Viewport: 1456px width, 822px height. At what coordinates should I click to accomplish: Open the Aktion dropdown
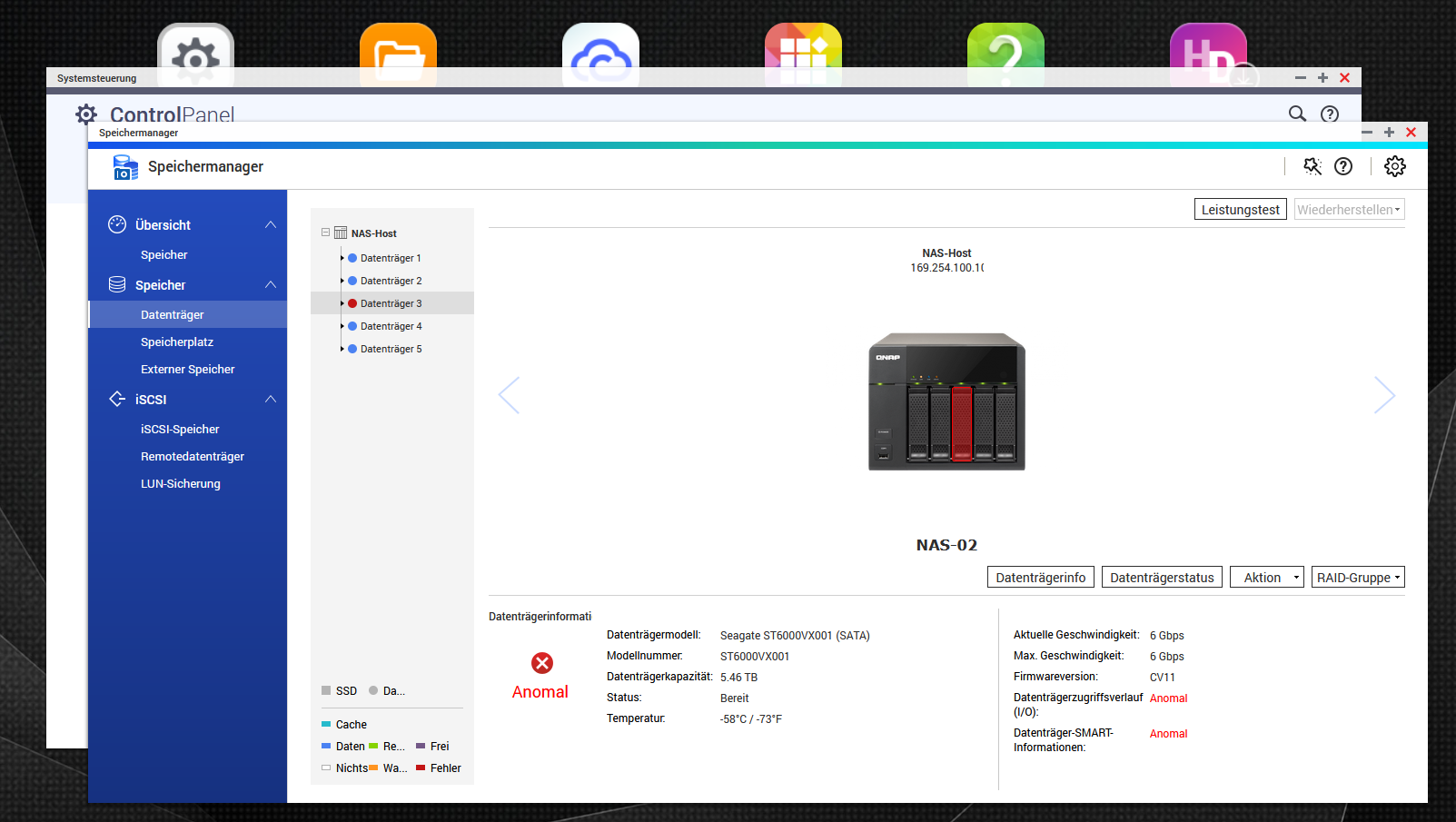(x=1267, y=578)
